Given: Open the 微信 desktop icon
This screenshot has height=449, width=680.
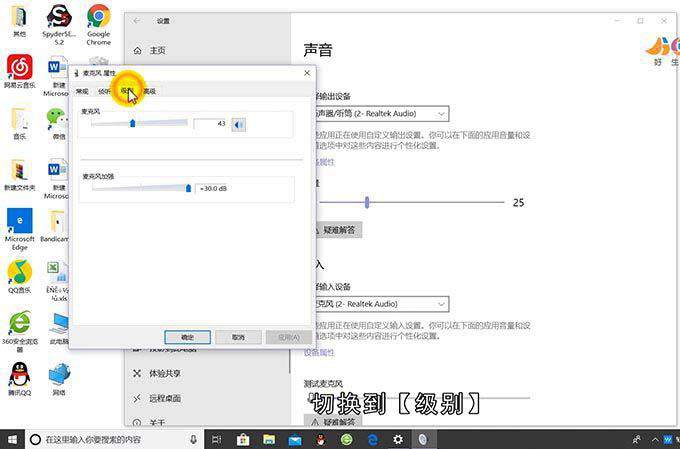Looking at the screenshot, I should coord(58,124).
